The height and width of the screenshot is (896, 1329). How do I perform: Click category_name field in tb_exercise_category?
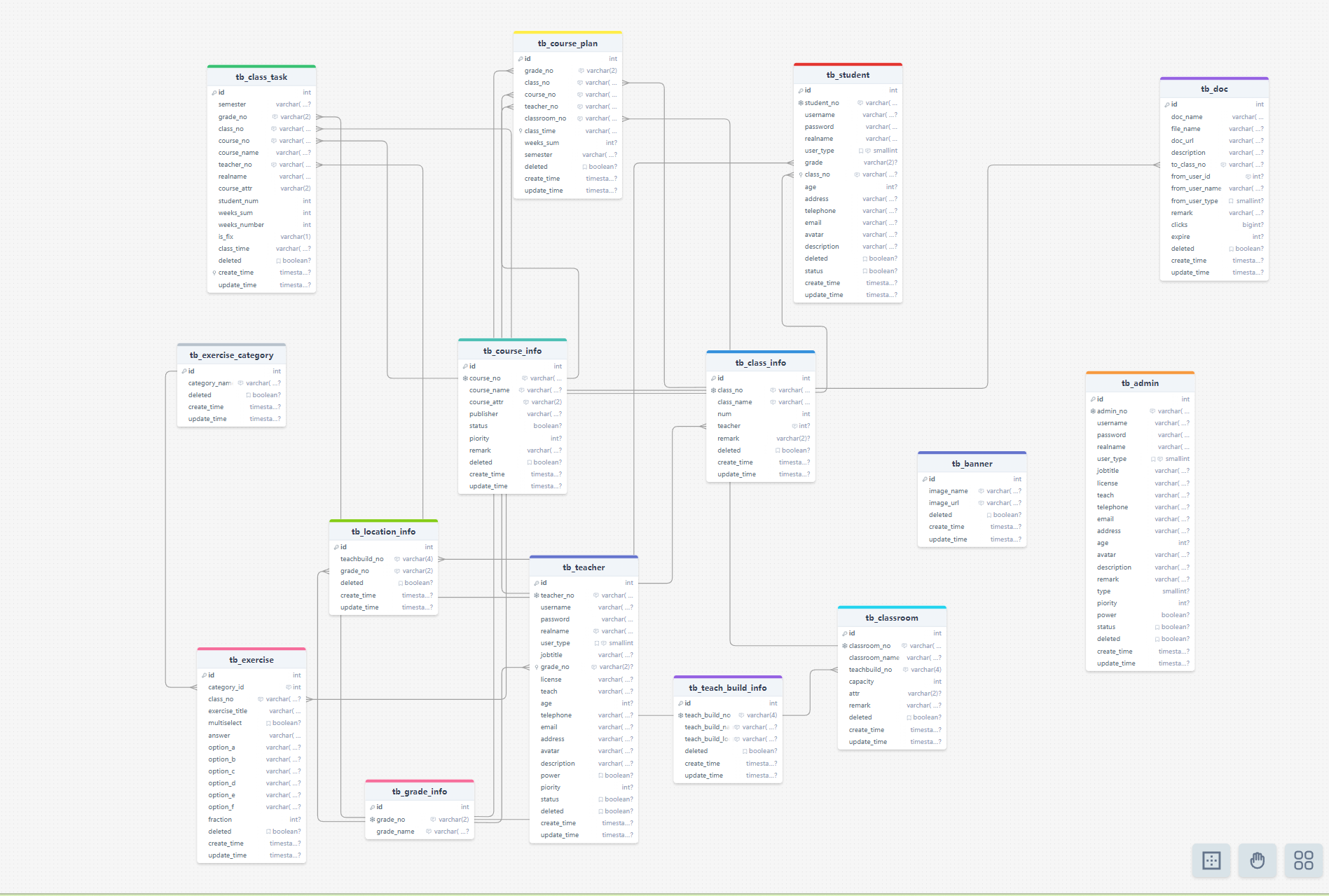click(x=209, y=383)
